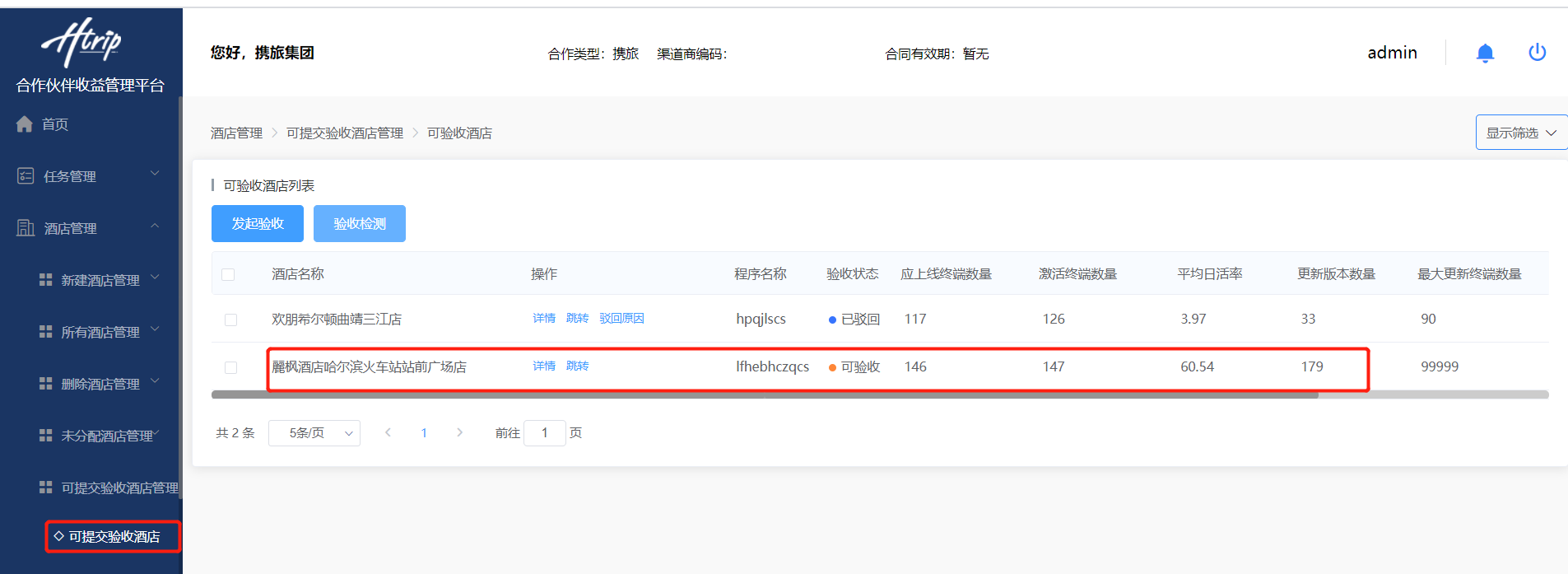Select 所有酒店管理 in the sidebar
The image size is (1568, 574).
click(x=100, y=332)
